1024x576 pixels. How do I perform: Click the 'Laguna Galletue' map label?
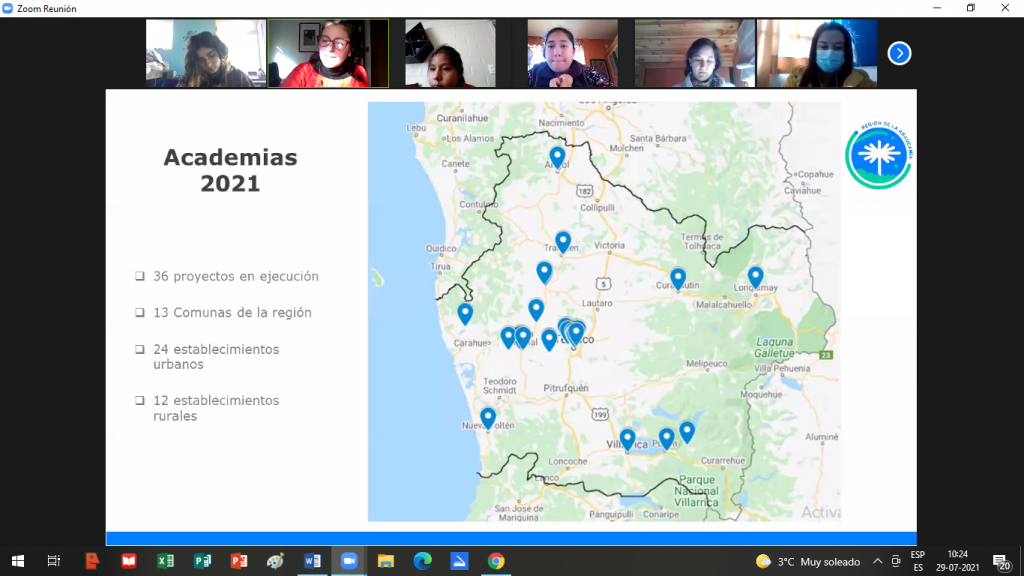(775, 347)
